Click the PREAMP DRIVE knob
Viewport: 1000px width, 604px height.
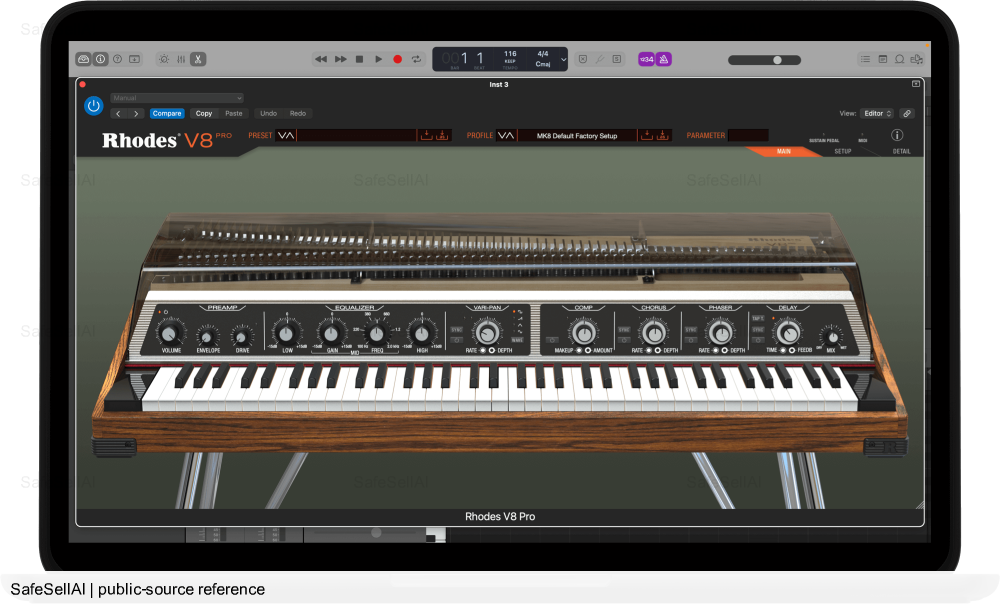point(242,336)
